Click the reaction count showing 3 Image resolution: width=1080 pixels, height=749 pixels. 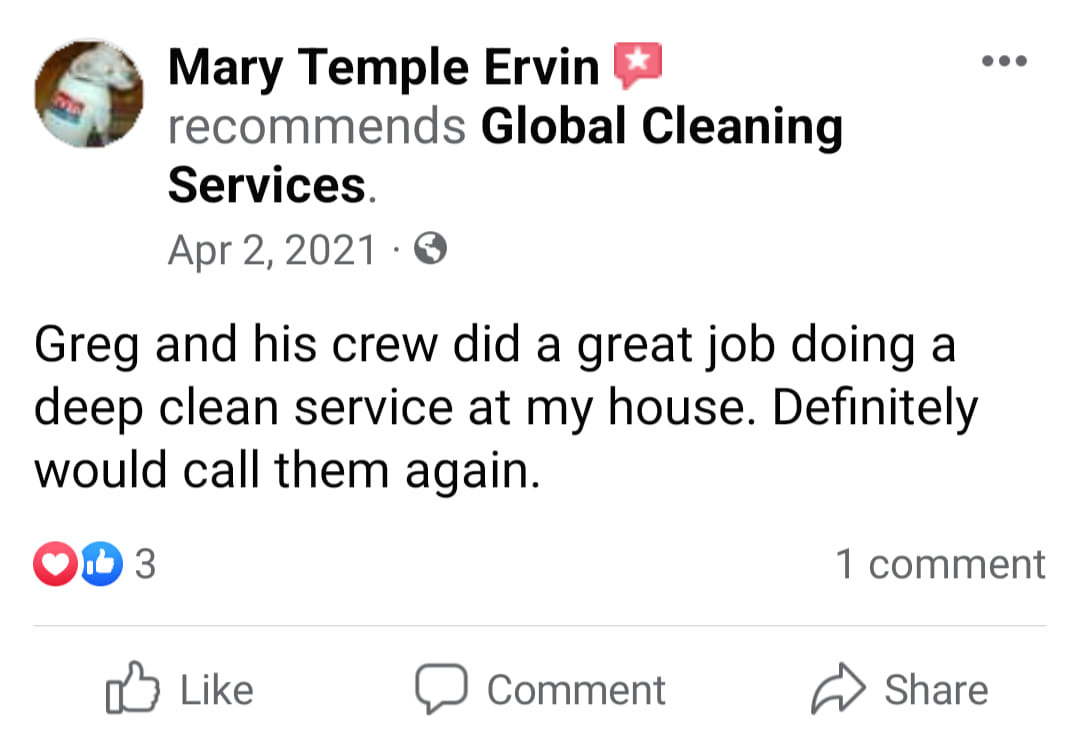(145, 563)
